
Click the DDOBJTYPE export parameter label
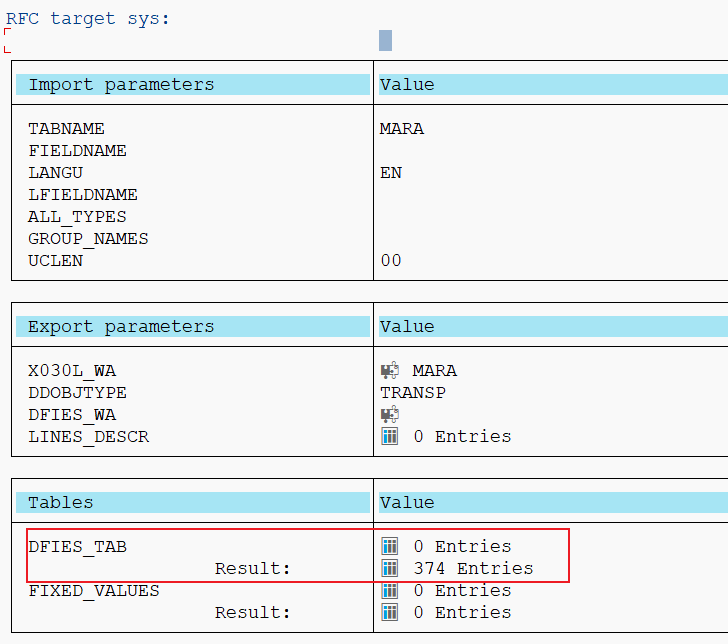(77, 392)
